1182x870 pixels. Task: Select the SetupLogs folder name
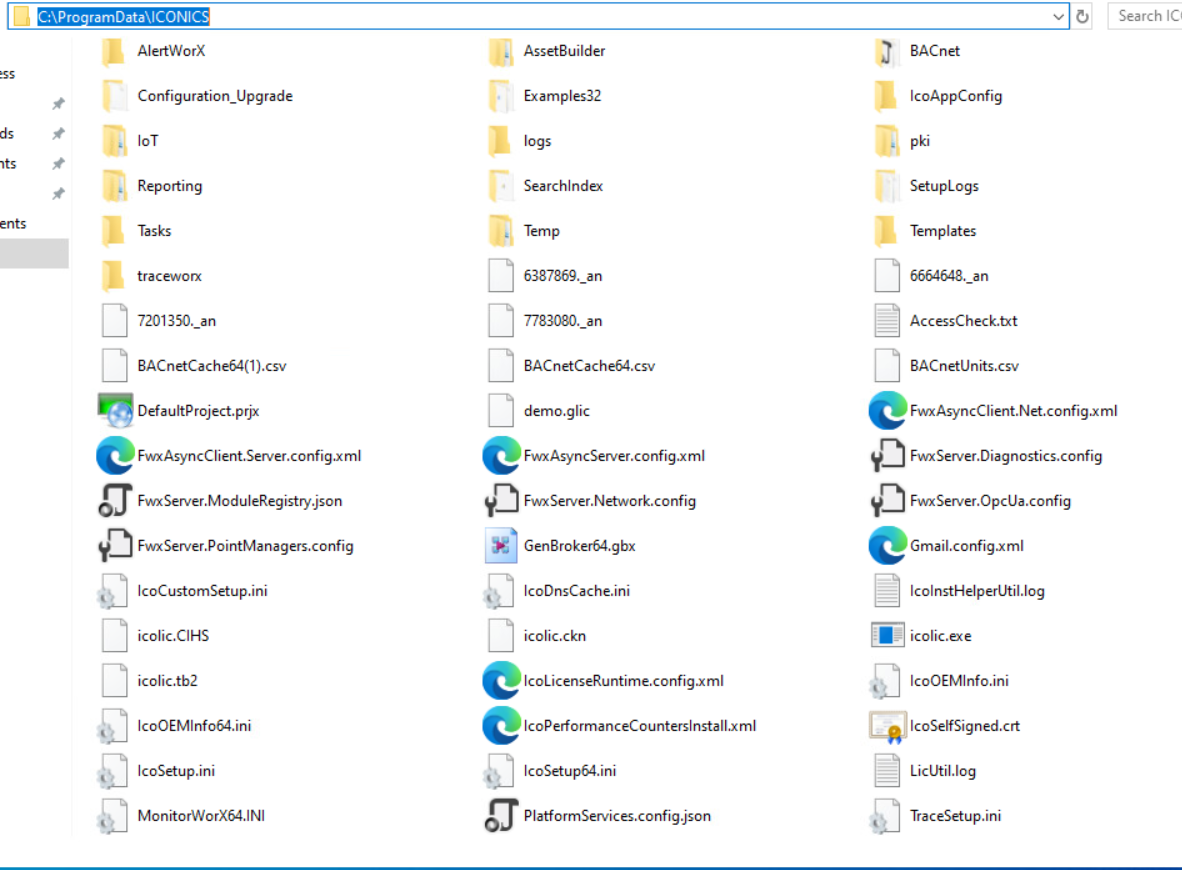pos(944,186)
